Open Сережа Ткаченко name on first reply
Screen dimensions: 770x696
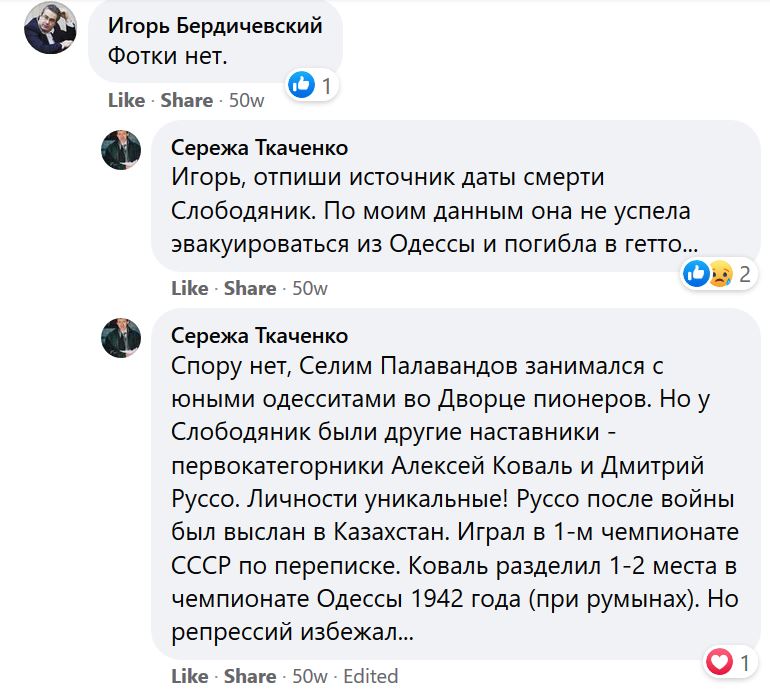[259, 147]
